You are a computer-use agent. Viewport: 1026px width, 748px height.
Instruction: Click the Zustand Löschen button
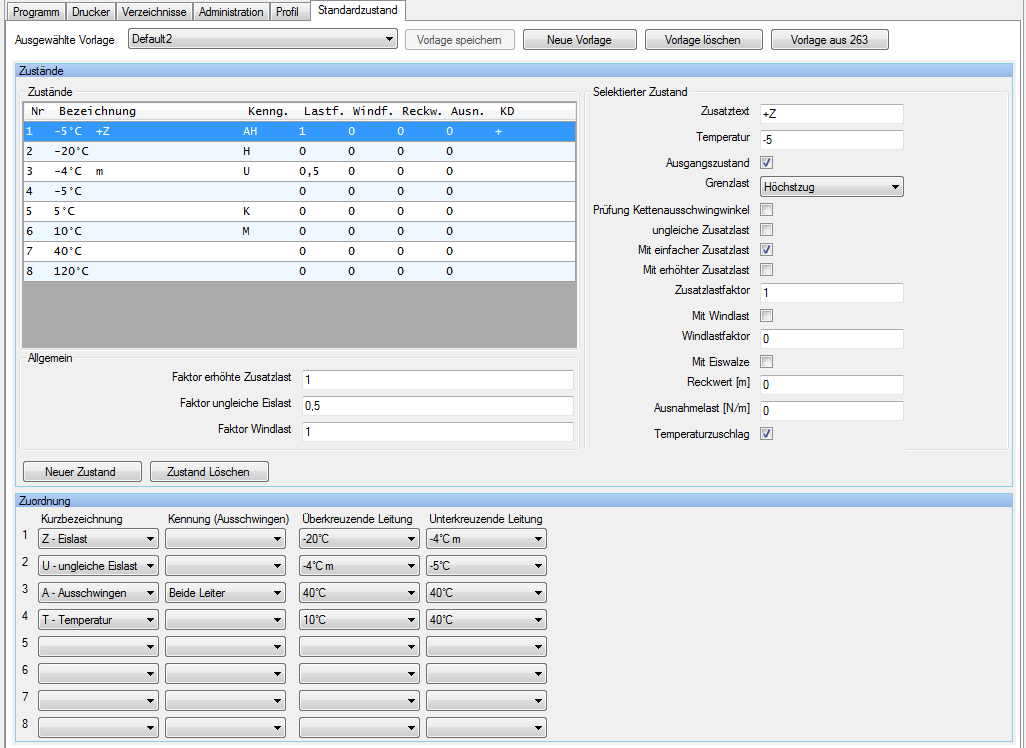[x=209, y=472]
